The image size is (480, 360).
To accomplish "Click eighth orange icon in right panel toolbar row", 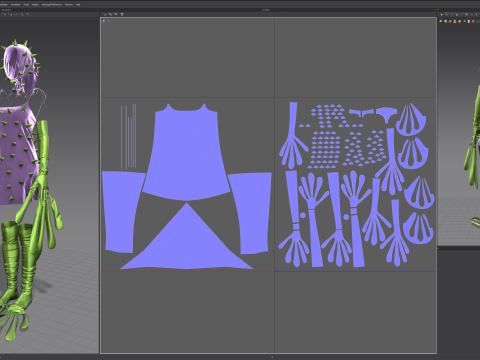I will pyautogui.click(x=473, y=21).
